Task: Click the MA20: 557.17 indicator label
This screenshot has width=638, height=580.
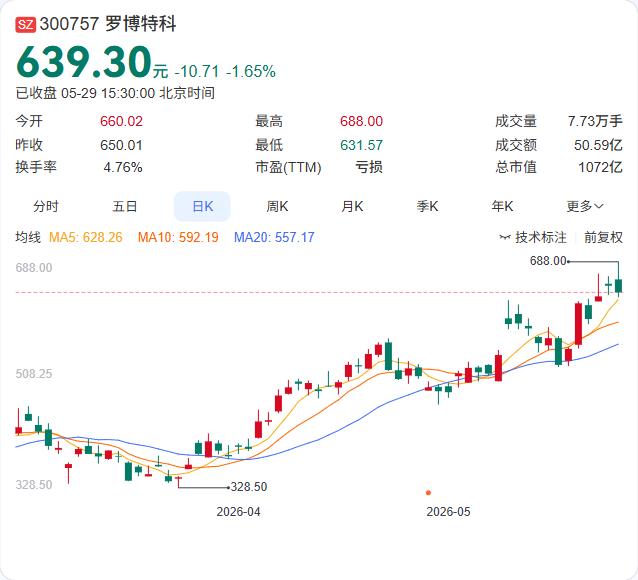Action: 274,237
